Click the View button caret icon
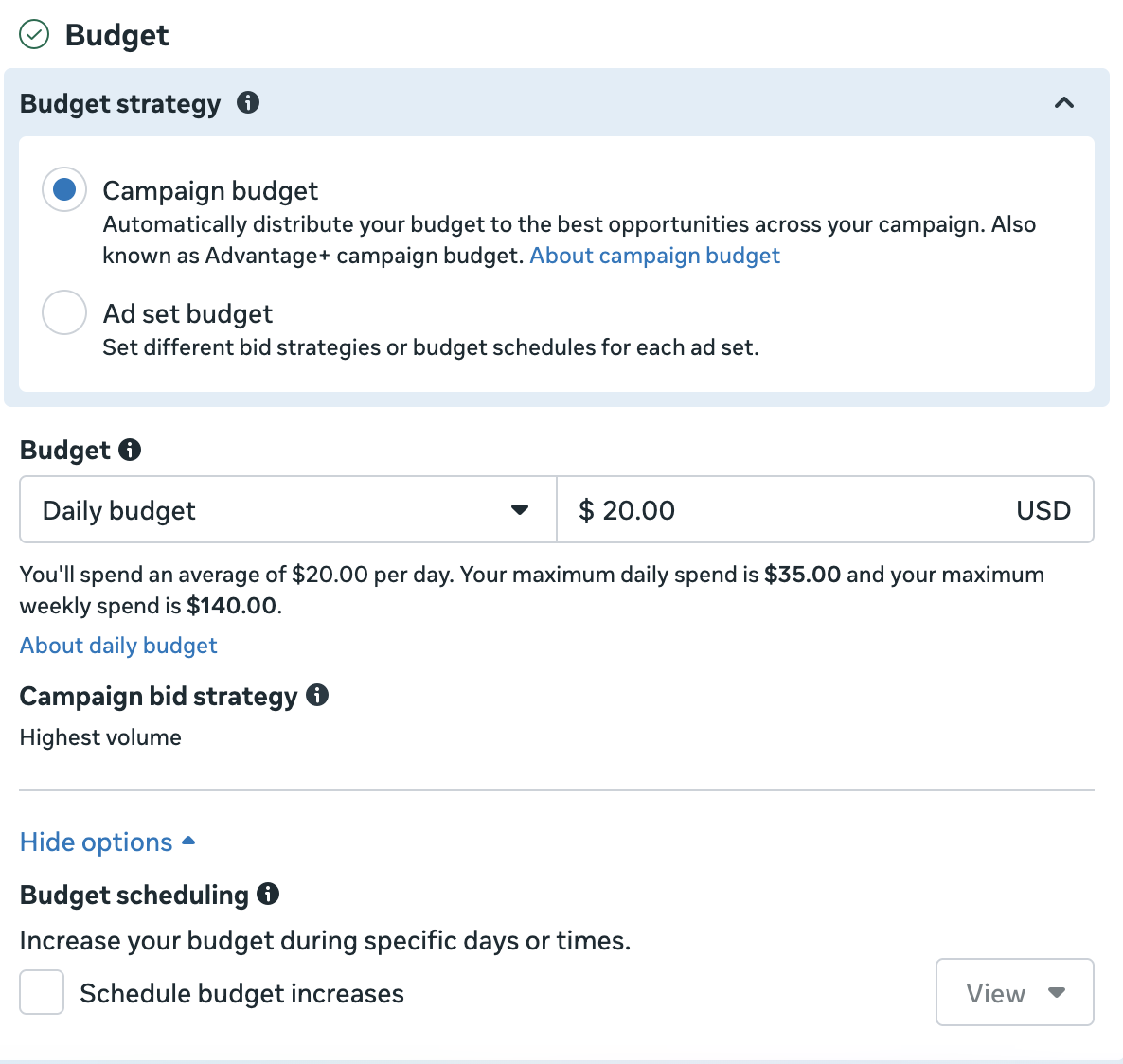Image resolution: width=1123 pixels, height=1064 pixels. tap(1056, 993)
